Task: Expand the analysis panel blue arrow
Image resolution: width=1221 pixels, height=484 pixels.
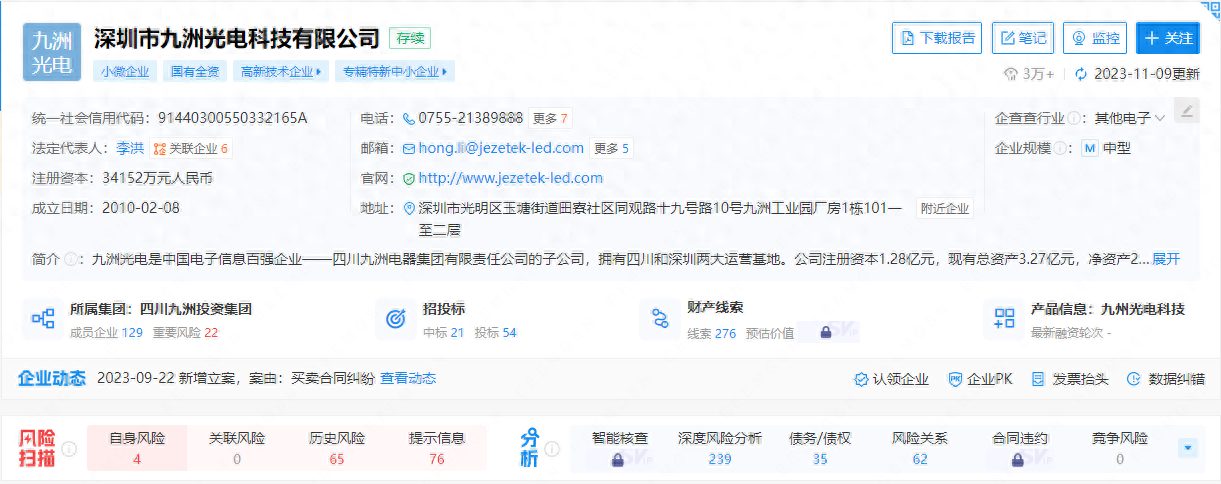Action: pyautogui.click(x=1188, y=448)
